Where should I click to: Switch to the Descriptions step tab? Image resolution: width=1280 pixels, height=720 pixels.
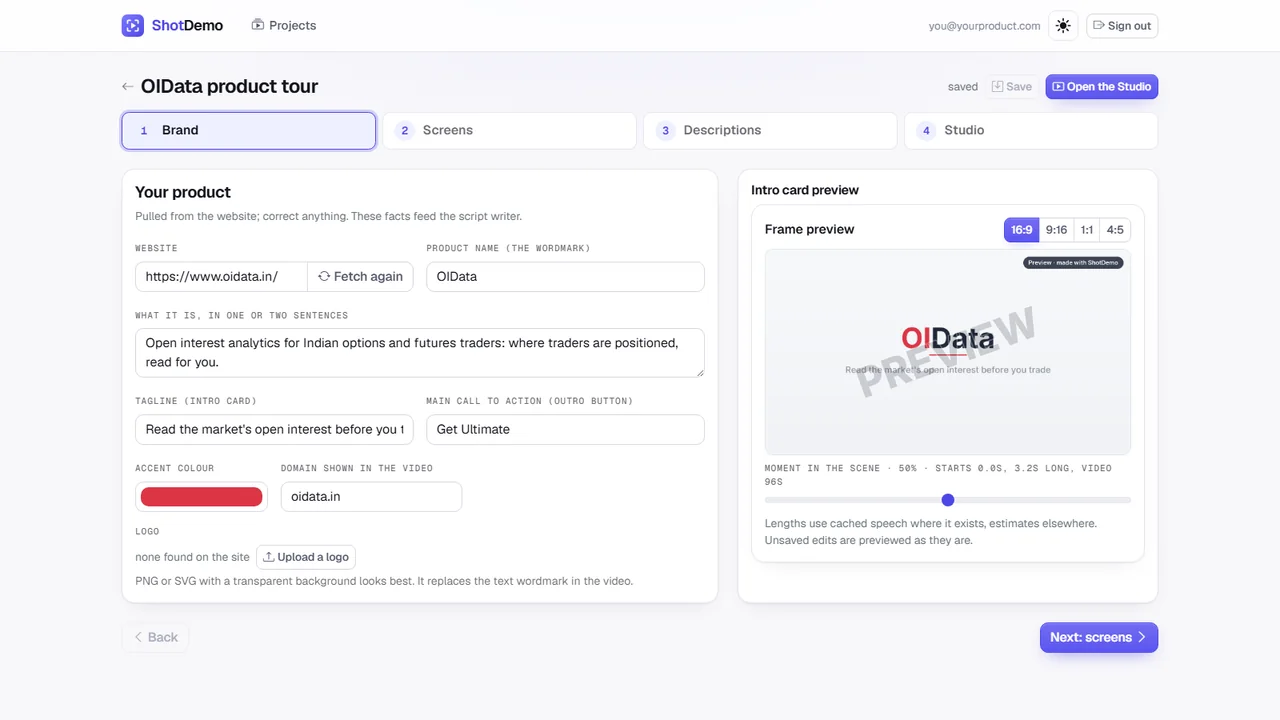point(771,131)
